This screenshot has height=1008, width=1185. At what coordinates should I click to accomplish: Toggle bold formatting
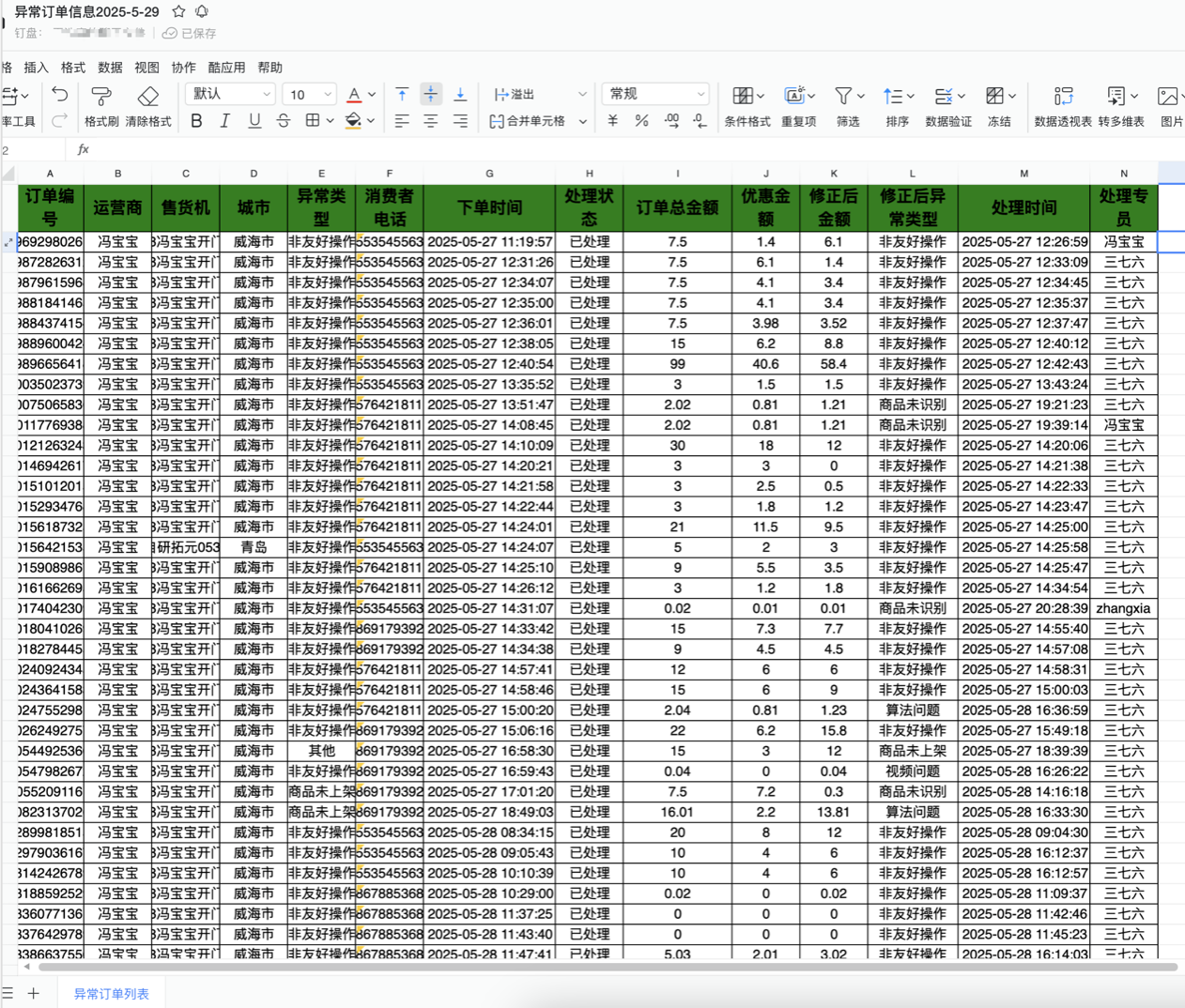[196, 120]
